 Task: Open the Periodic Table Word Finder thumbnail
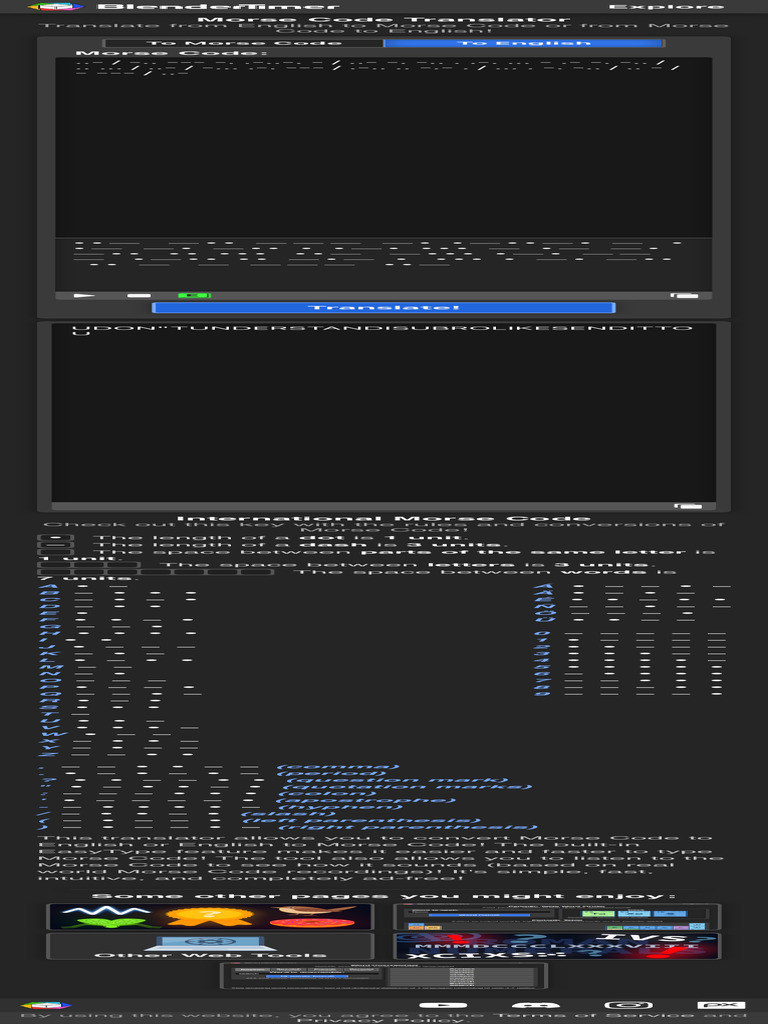[x=557, y=916]
